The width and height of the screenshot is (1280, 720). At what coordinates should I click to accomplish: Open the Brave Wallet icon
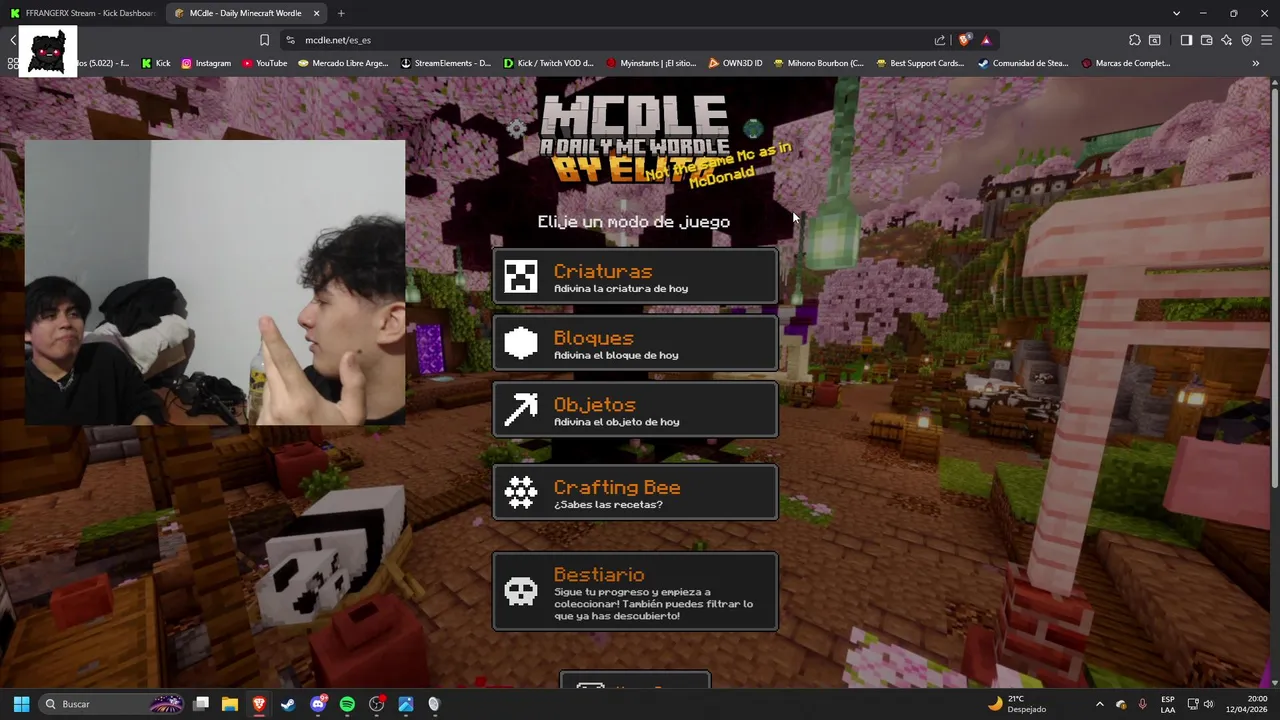1207,40
